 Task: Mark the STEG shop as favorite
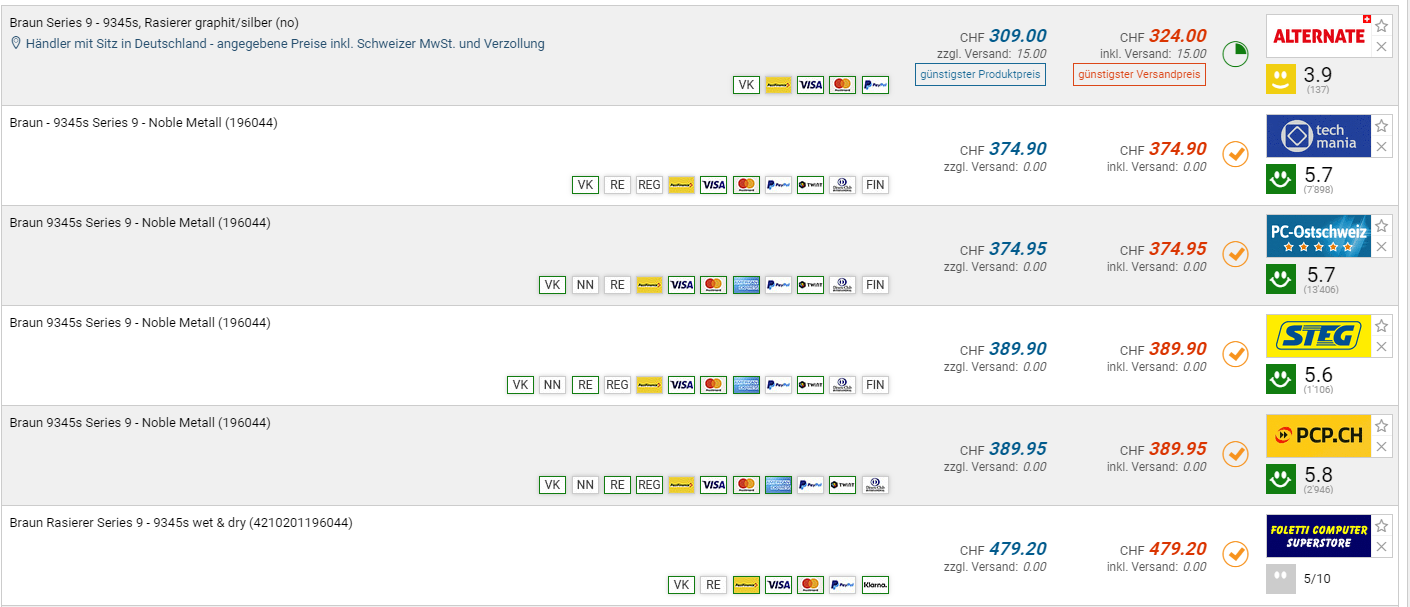[1381, 326]
